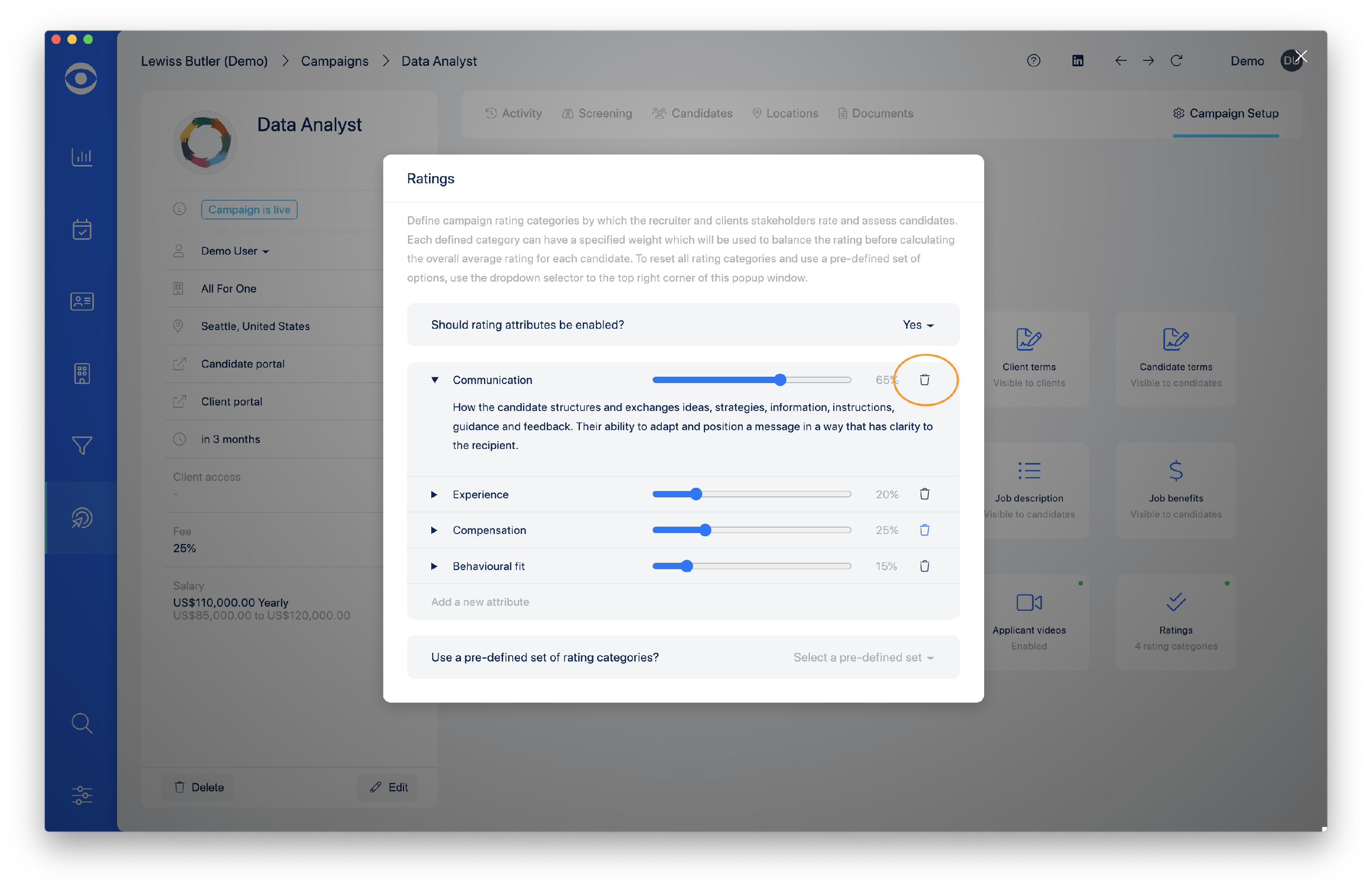The image size is (1372, 891).
Task: Open the calendar icon in sidebar
Action: tap(81, 229)
